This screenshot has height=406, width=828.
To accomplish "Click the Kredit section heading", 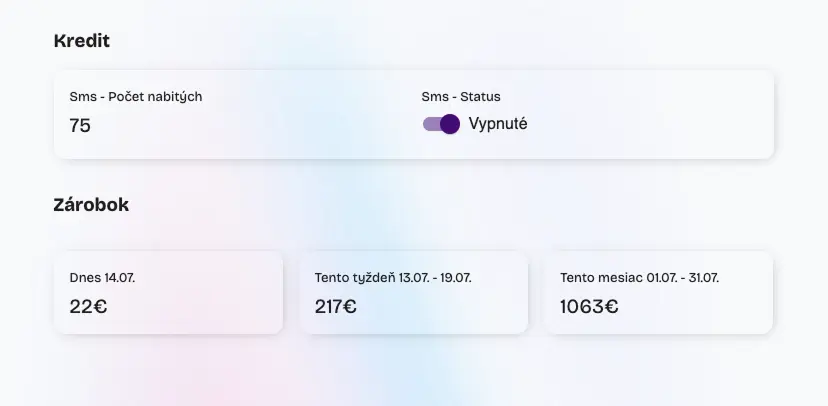I will coord(81,41).
